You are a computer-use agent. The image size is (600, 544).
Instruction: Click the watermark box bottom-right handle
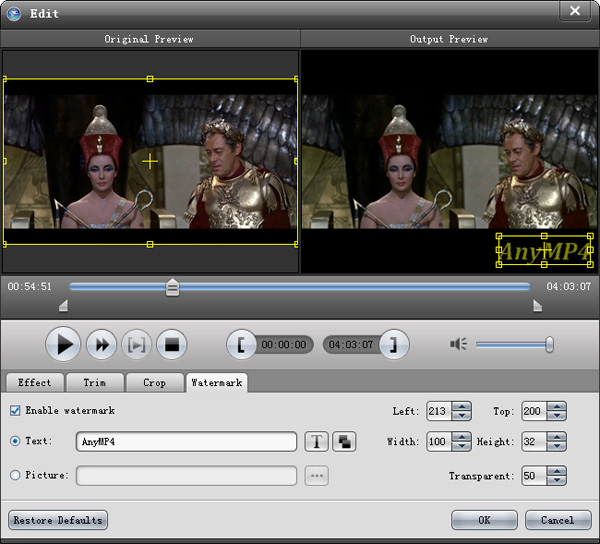[590, 264]
